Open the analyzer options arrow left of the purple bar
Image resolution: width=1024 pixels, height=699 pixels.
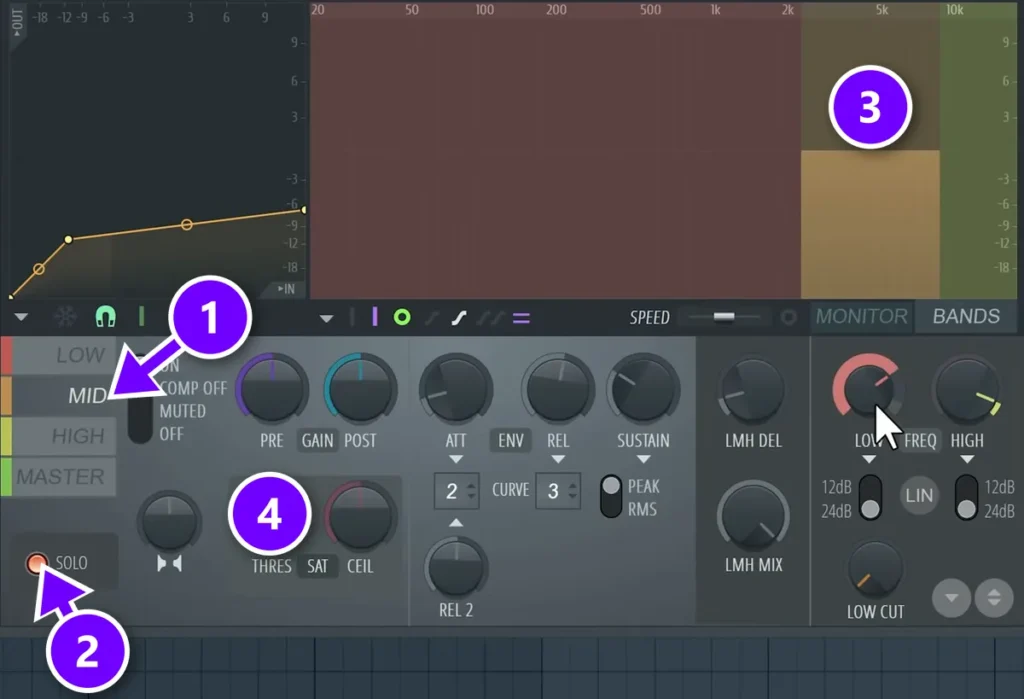coord(327,319)
